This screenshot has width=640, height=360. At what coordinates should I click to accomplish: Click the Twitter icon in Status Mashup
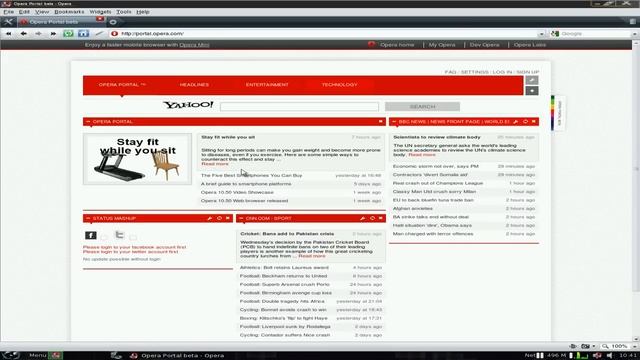pyautogui.click(x=119, y=235)
